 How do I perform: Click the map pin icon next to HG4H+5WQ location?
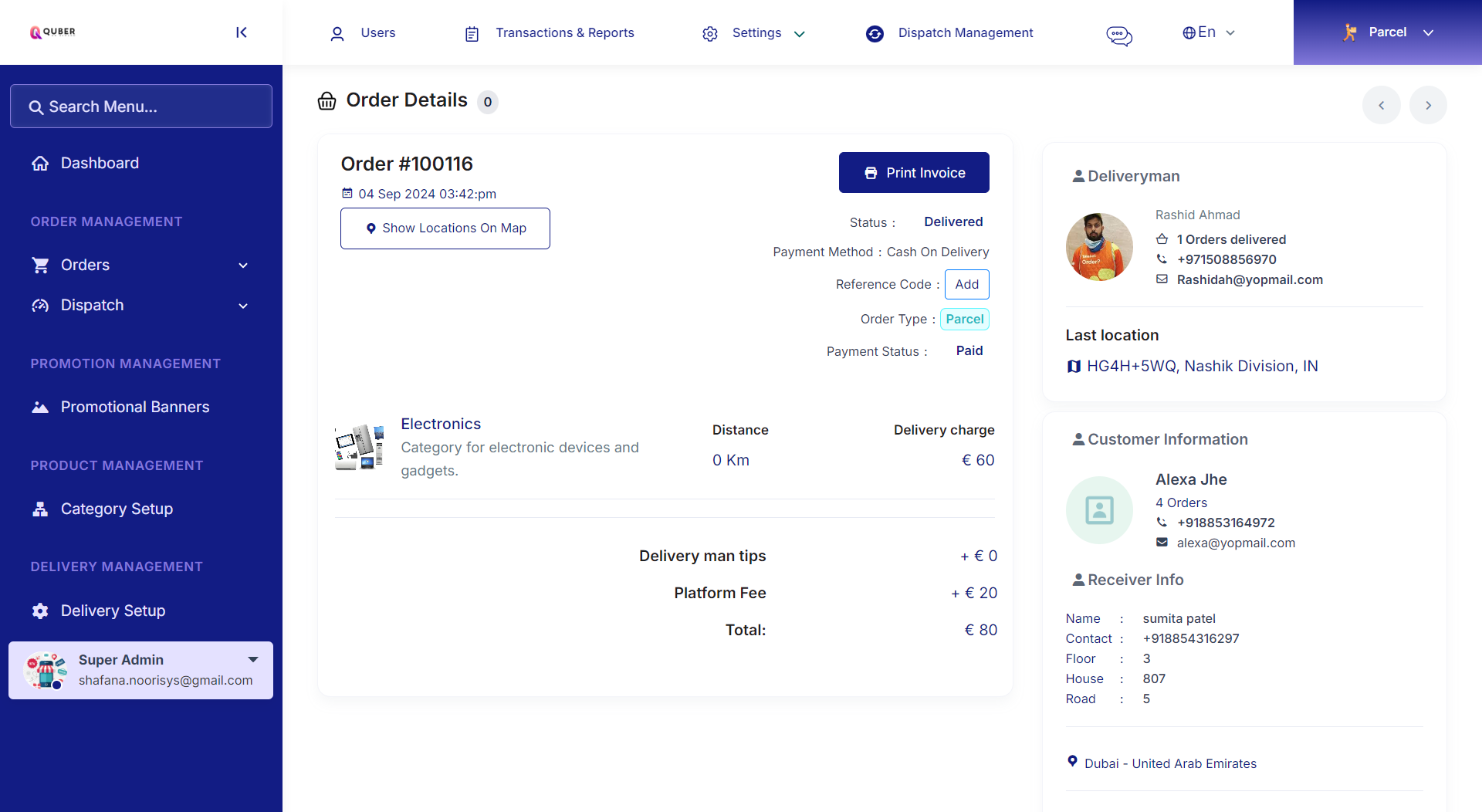(x=1074, y=366)
